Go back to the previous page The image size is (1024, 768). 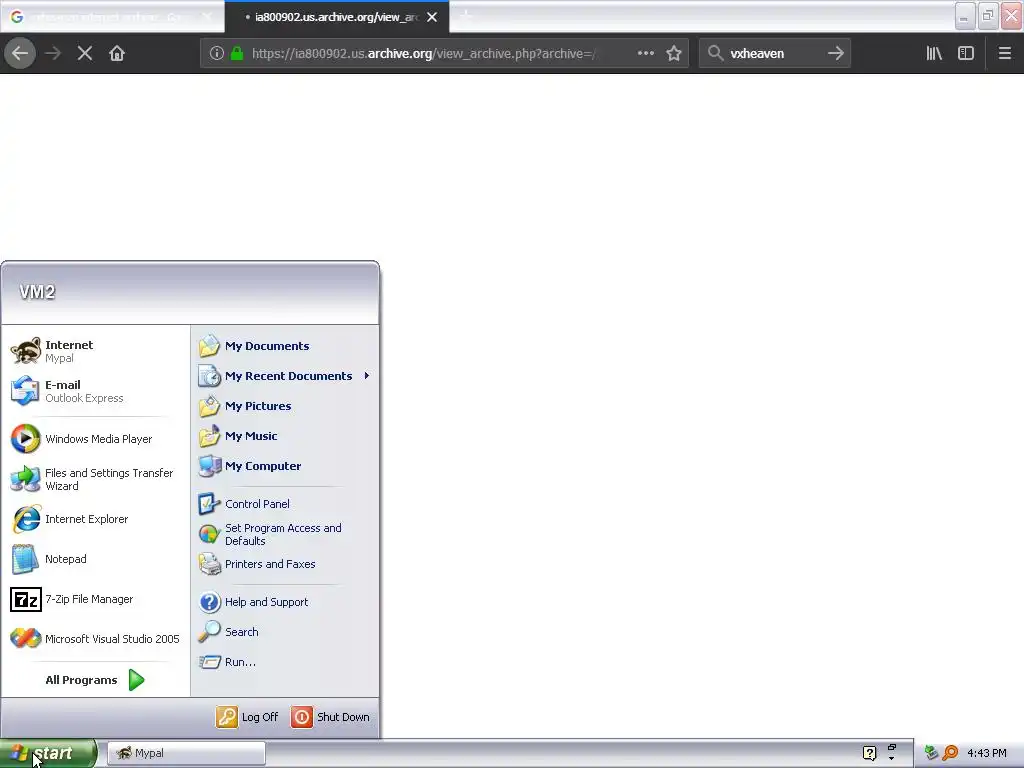point(20,54)
